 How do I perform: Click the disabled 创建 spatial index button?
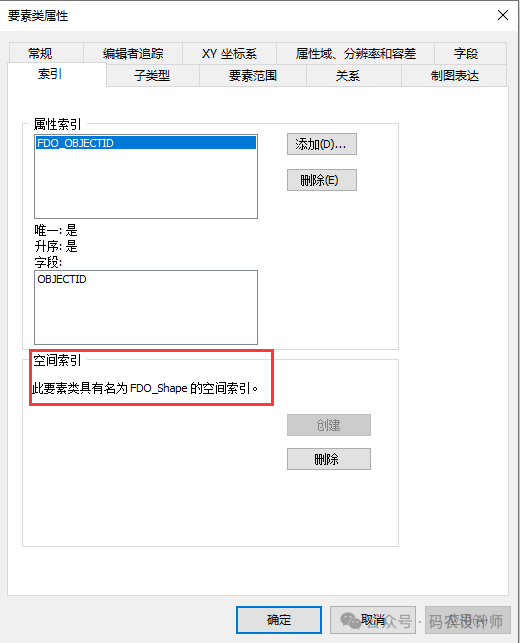[328, 425]
